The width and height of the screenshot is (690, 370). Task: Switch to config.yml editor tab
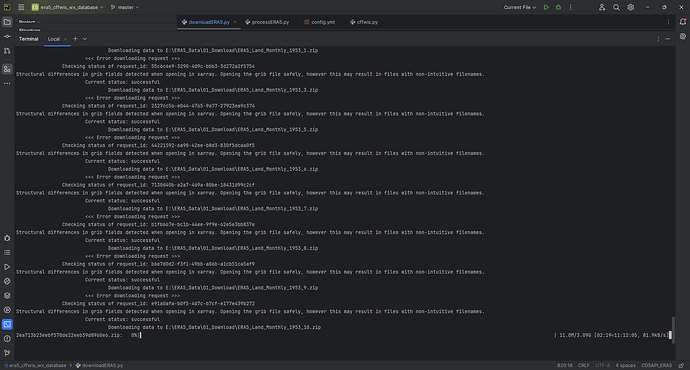coord(319,22)
